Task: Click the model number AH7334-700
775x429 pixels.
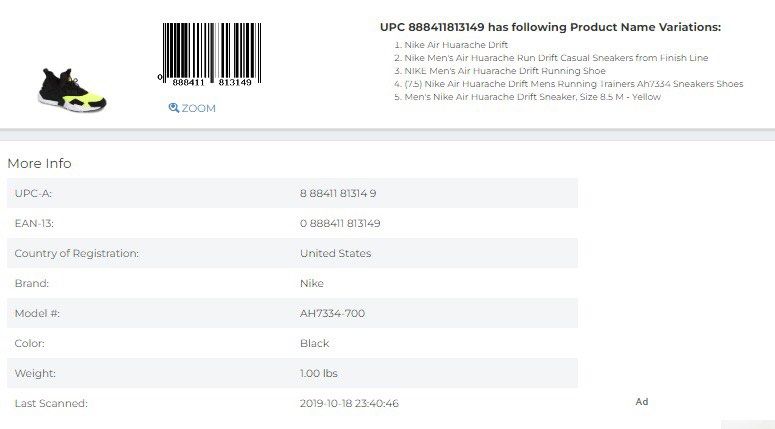Action: point(333,313)
